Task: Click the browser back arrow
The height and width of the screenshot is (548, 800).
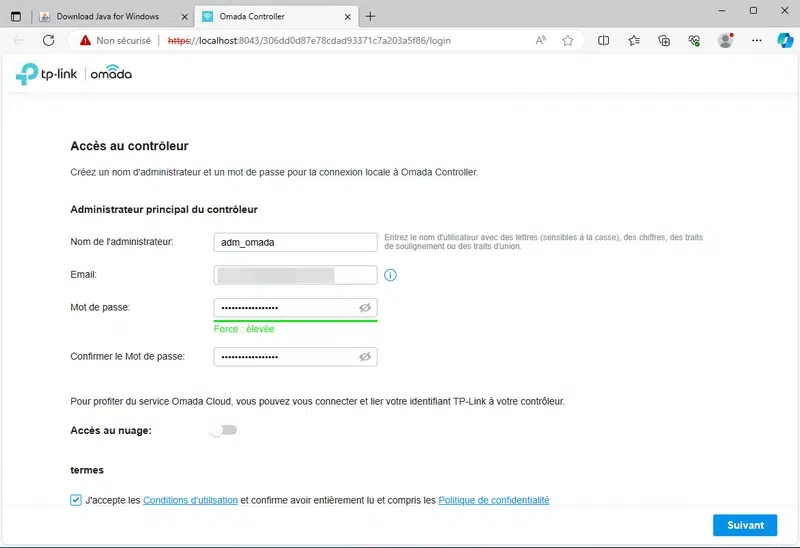Action: point(19,40)
